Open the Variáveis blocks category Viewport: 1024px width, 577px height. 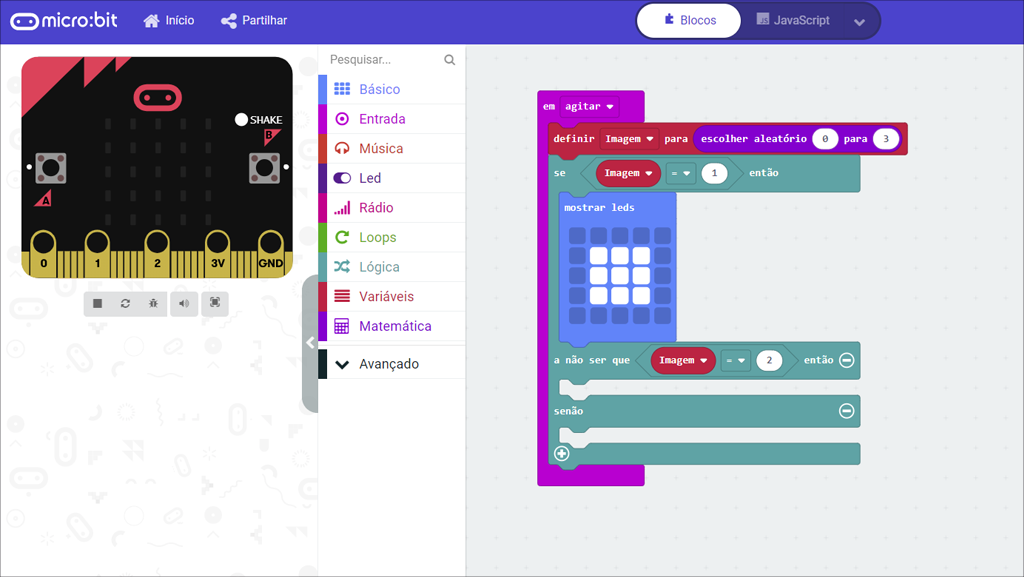(392, 296)
